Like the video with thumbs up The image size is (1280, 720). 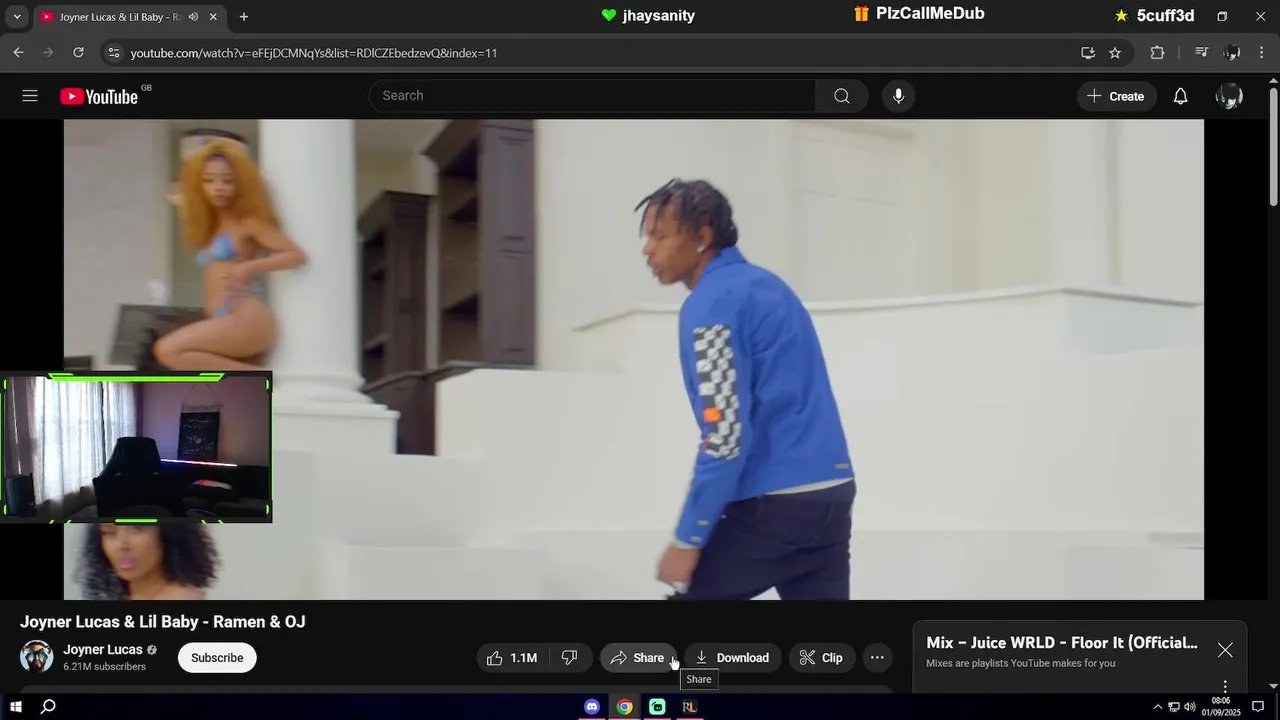click(x=513, y=657)
